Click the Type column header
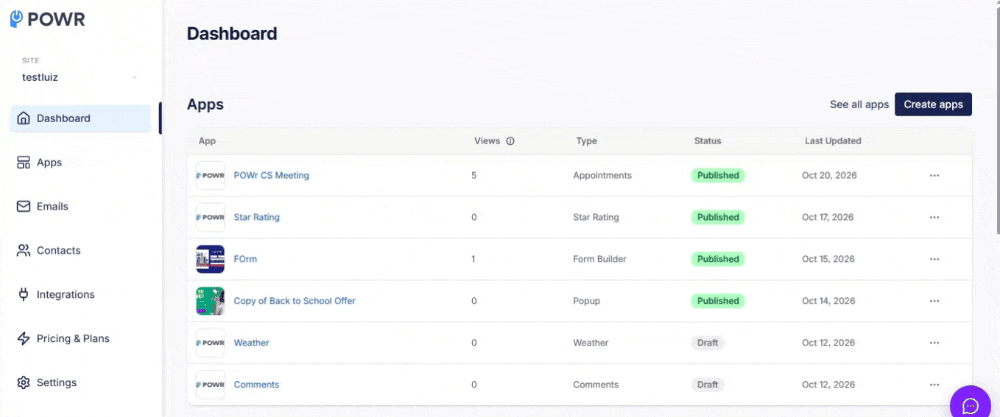Screen dimensions: 1000x417 point(586,141)
